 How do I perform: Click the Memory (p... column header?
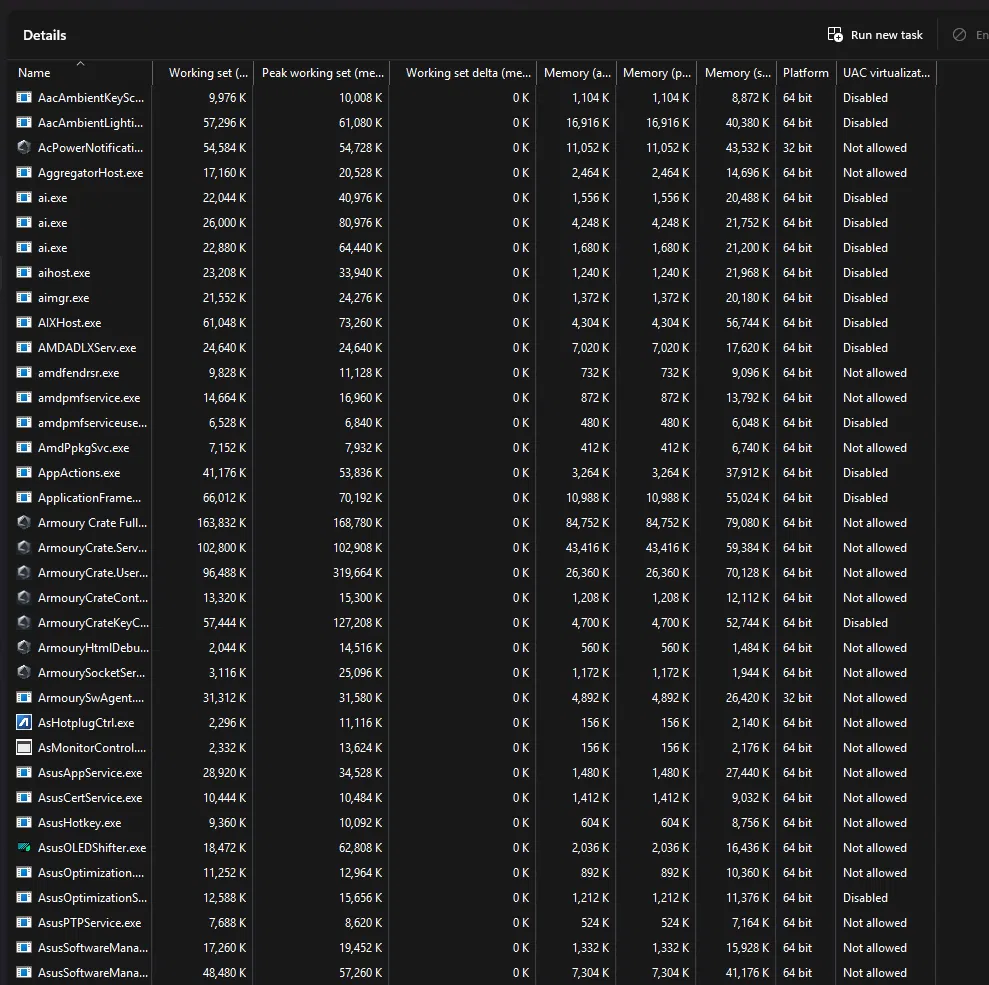coord(657,73)
